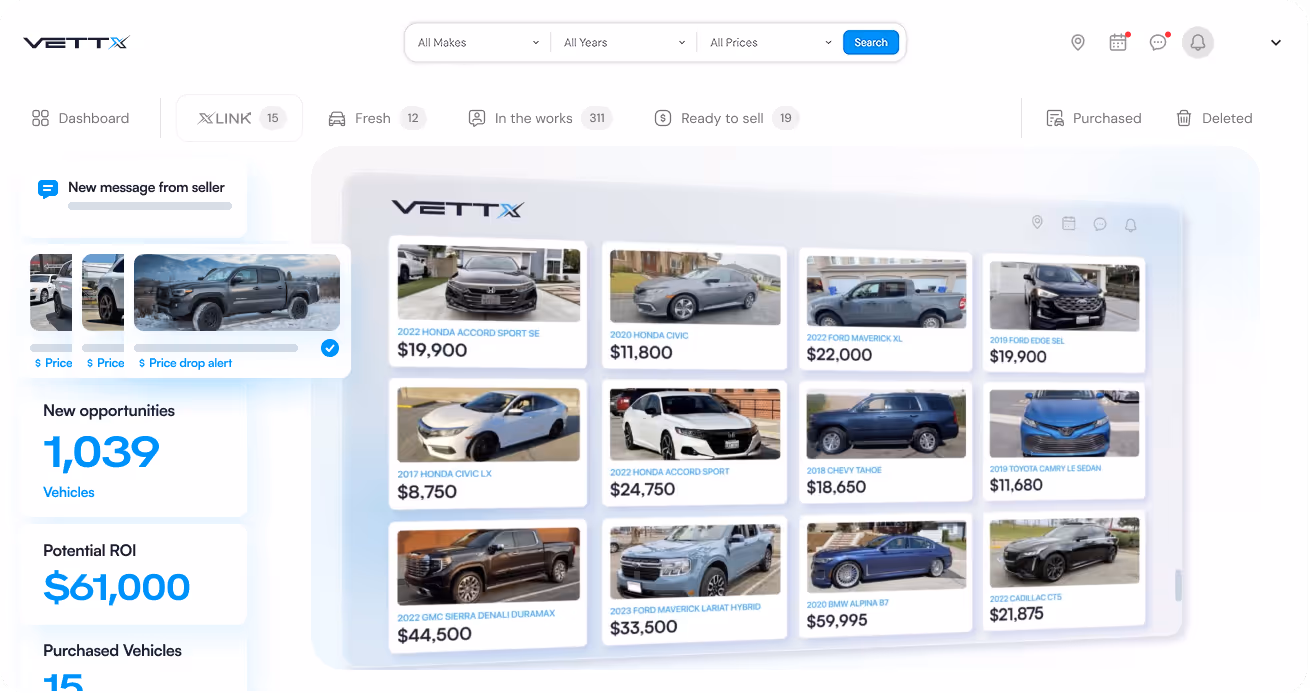This screenshot has height=693, width=1310.
Task: Click the bell icon in the preview panel
Action: pos(1130,225)
